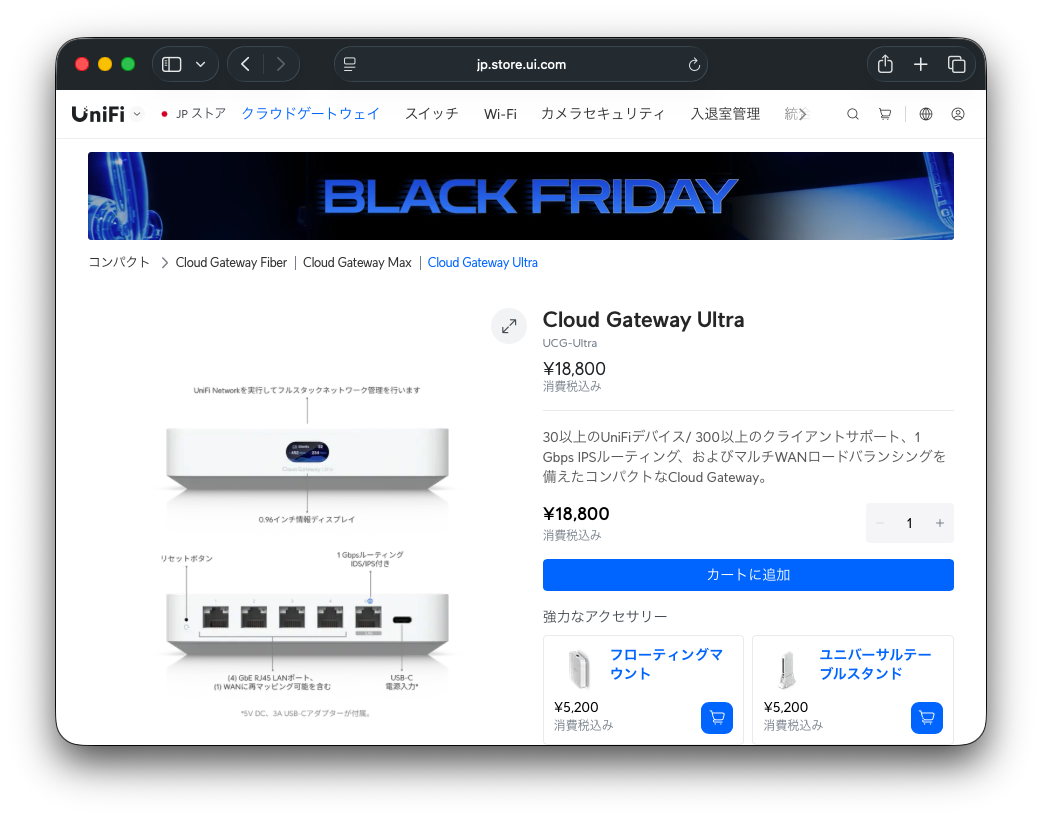The width and height of the screenshot is (1042, 819).
Task: Open the tab group dropdown arrow
Action: 201,64
